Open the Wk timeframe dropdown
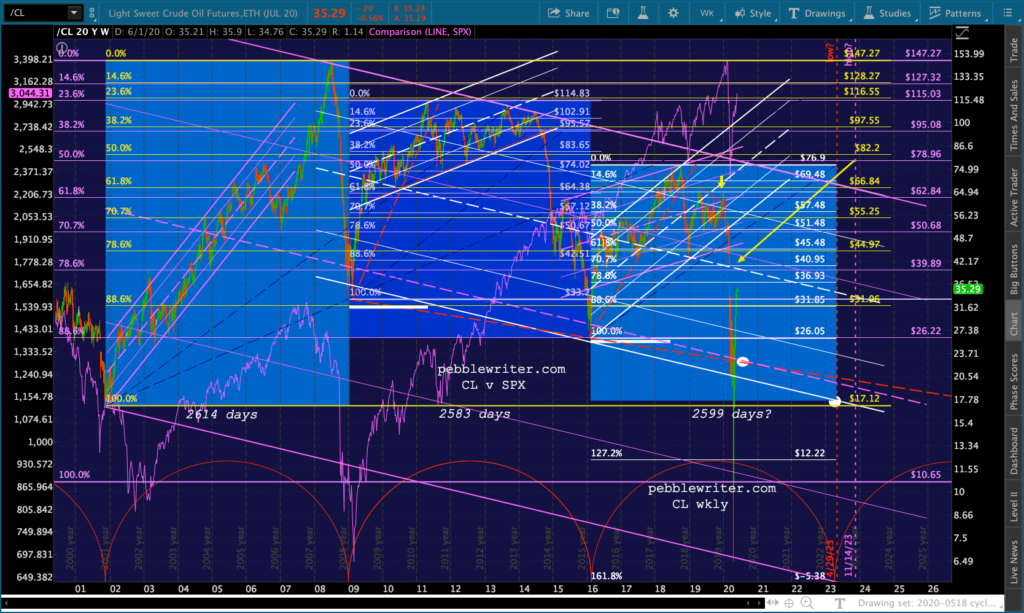The image size is (1024, 613). click(707, 13)
